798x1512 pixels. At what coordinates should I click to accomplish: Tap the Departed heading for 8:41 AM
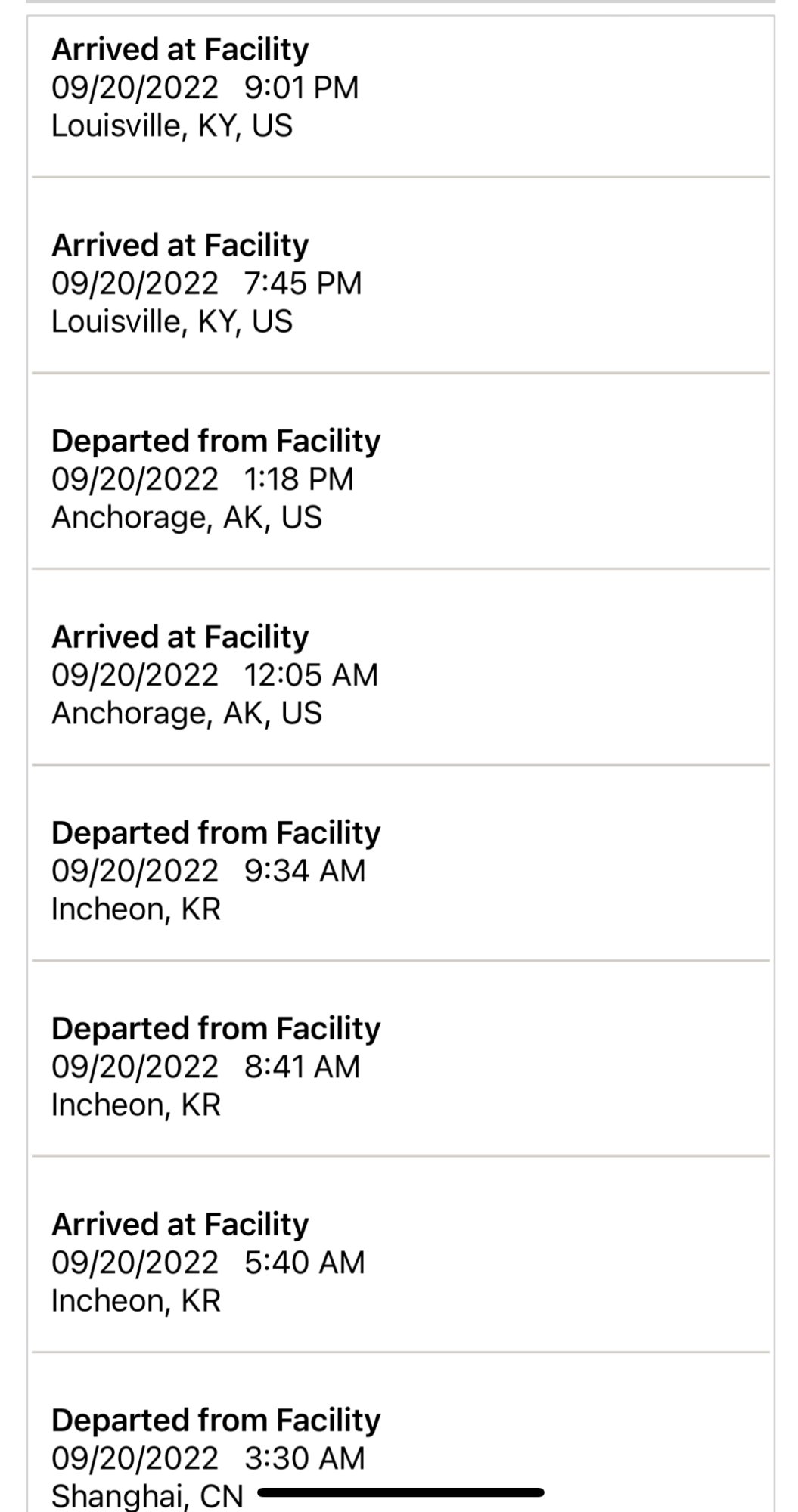click(x=216, y=1029)
